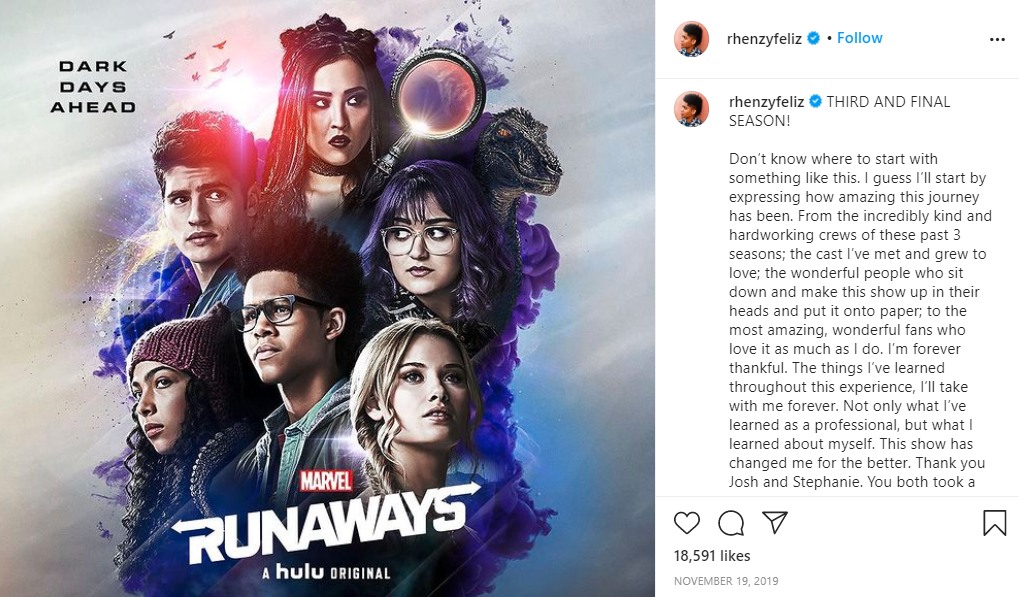The image size is (1019, 597).
Task: Click Marvel logo on poster
Action: [x=326, y=481]
